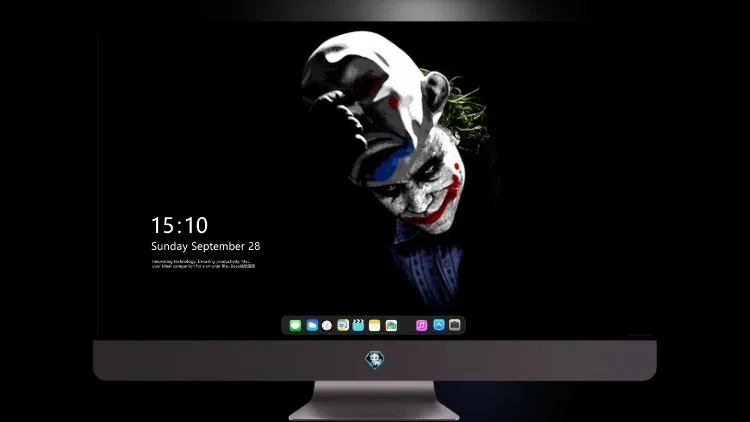
Task: Open the gray Camera app in dock
Action: pyautogui.click(x=455, y=325)
